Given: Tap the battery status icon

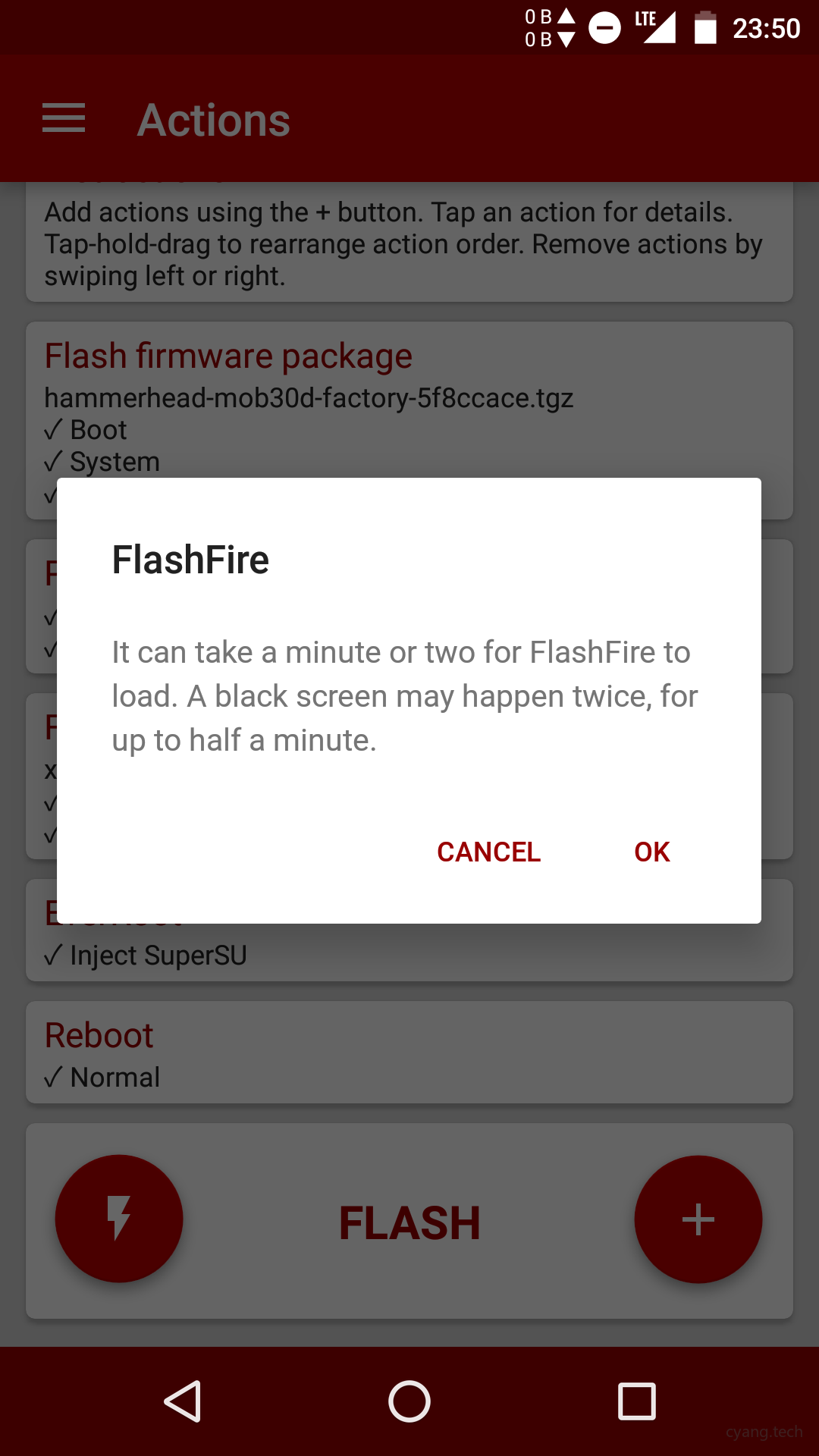Looking at the screenshot, I should (705, 29).
